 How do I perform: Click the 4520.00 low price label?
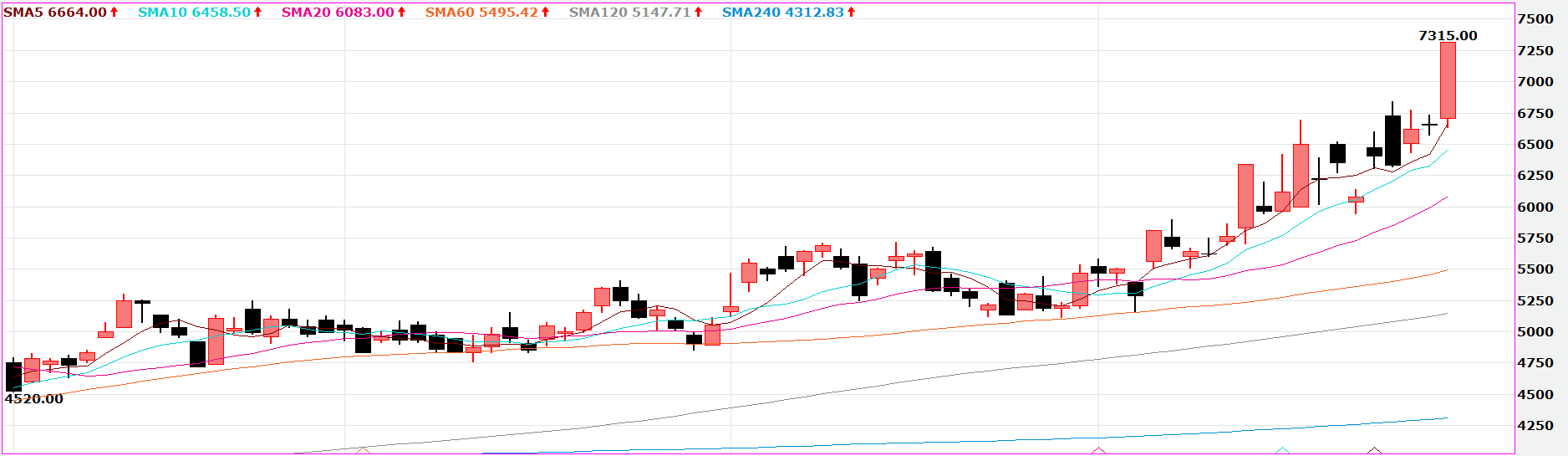click(x=34, y=399)
